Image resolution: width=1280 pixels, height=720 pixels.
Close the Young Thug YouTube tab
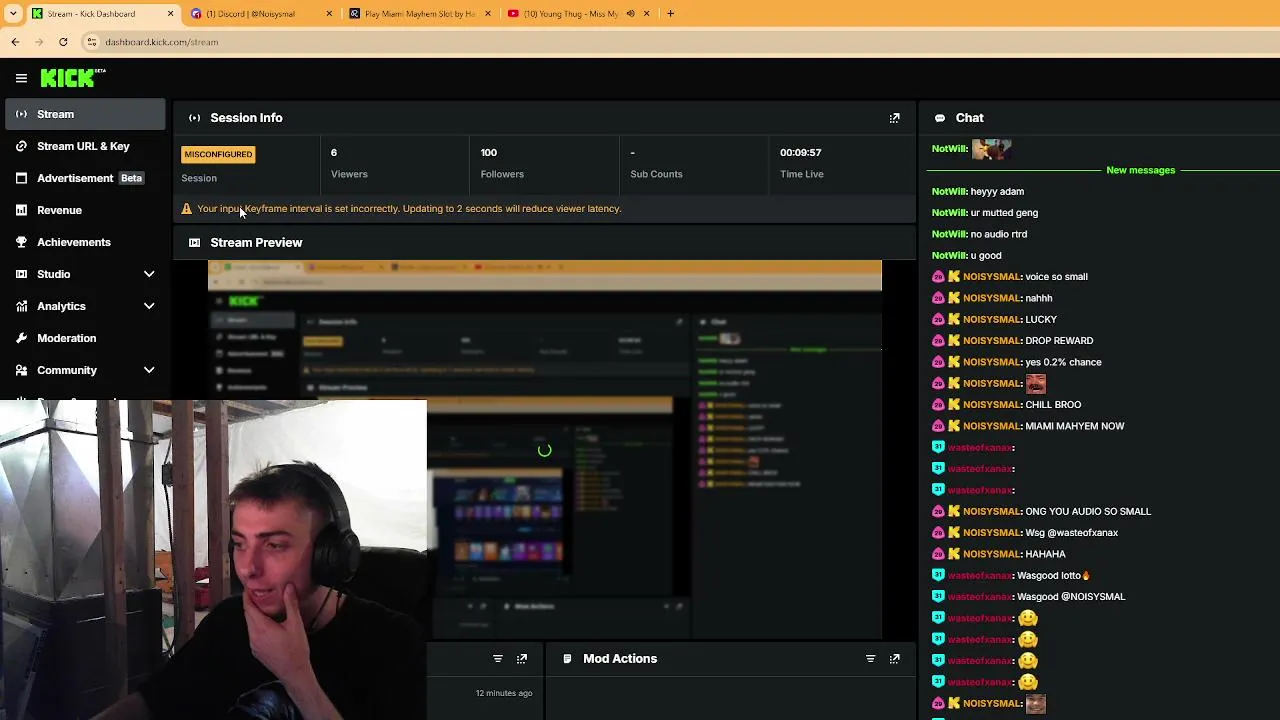(646, 14)
